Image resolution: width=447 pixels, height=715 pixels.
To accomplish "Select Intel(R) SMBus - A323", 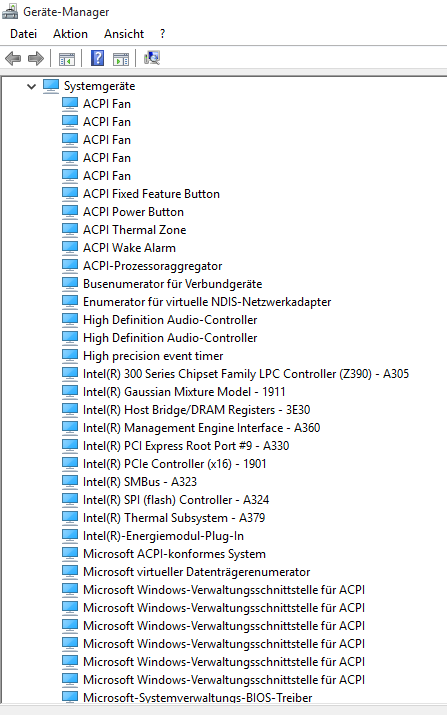I will 140,482.
